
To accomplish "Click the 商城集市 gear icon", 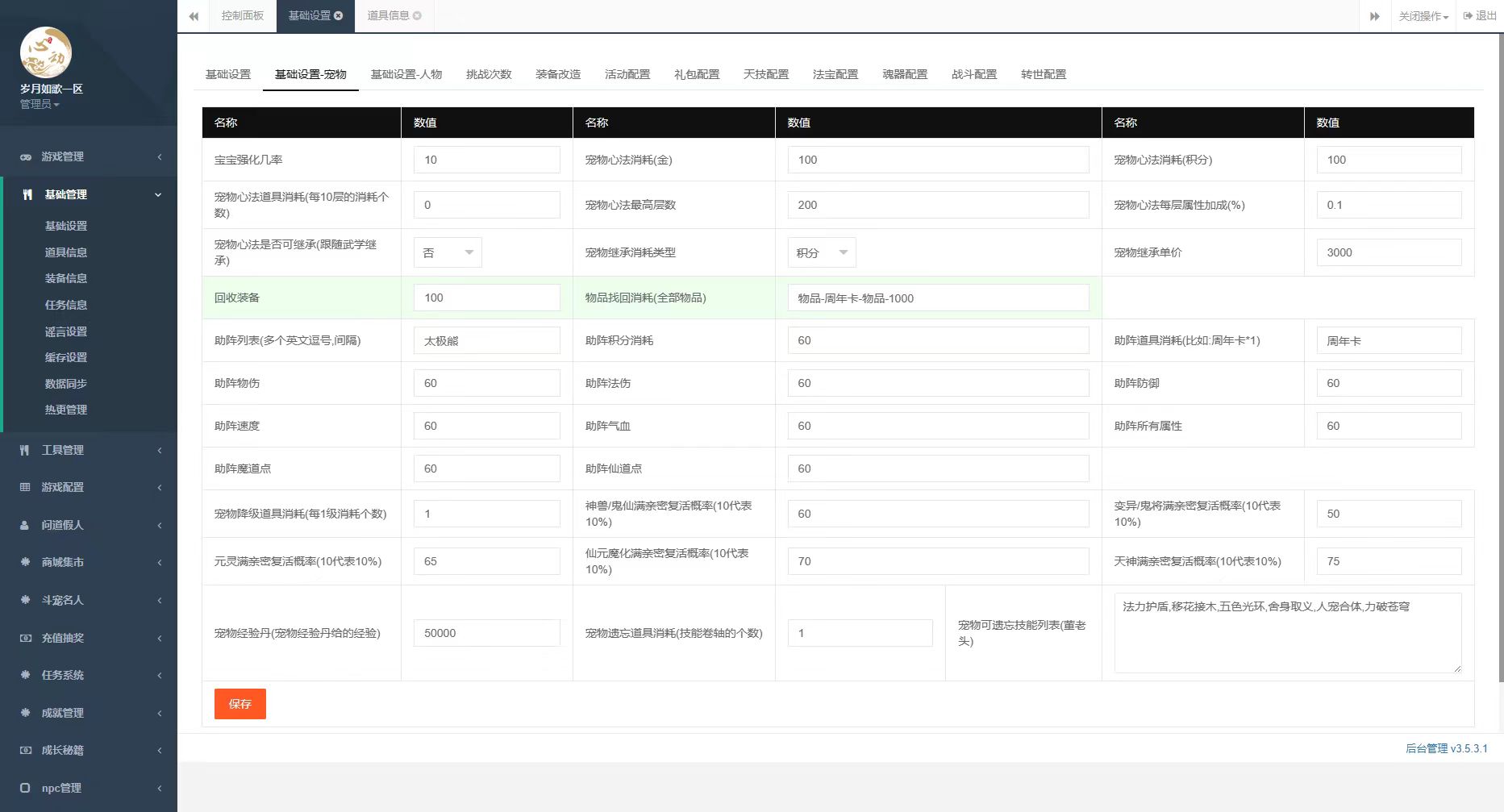I will coord(25,562).
